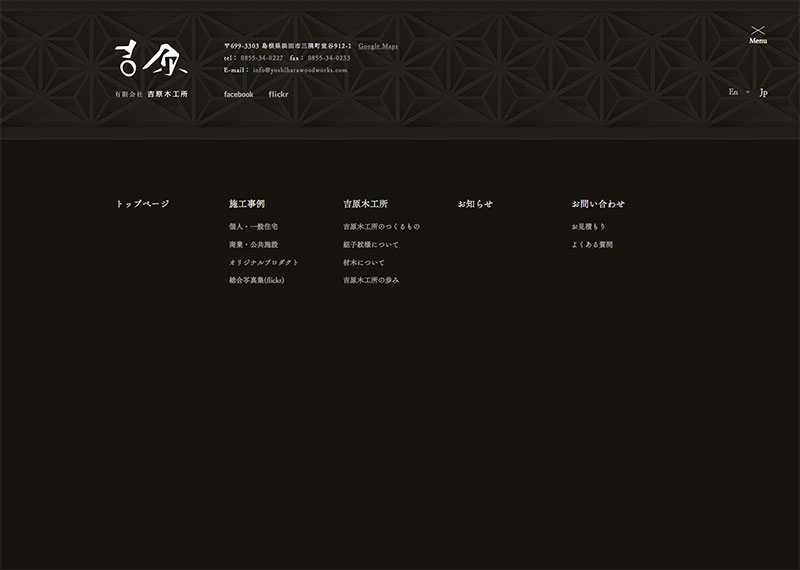Image resolution: width=800 pixels, height=570 pixels.
Task: Open the 吉原木工所 heading in the menu
Action: (365, 204)
